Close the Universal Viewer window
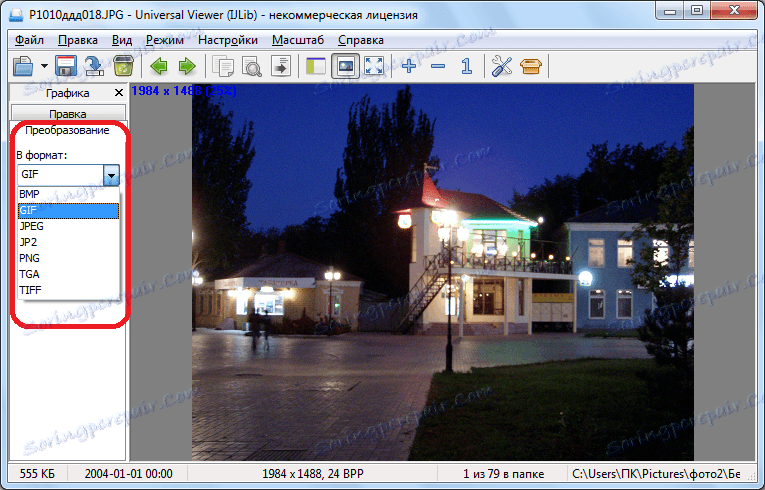 pyautogui.click(x=734, y=11)
